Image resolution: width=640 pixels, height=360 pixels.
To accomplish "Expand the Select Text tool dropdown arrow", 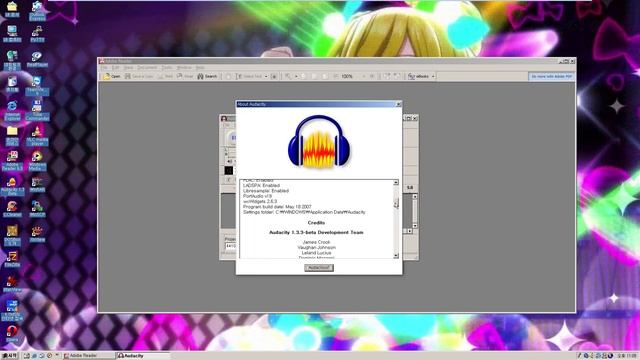I will coord(266,76).
